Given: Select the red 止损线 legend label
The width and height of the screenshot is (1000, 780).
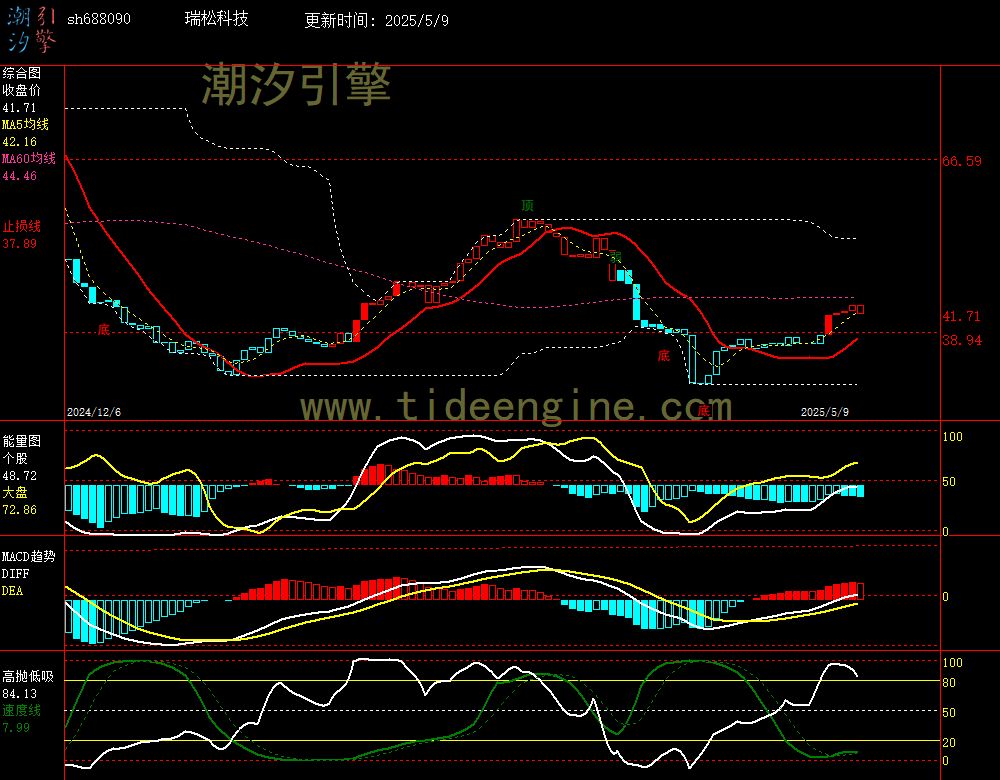Looking at the screenshot, I should (21, 226).
